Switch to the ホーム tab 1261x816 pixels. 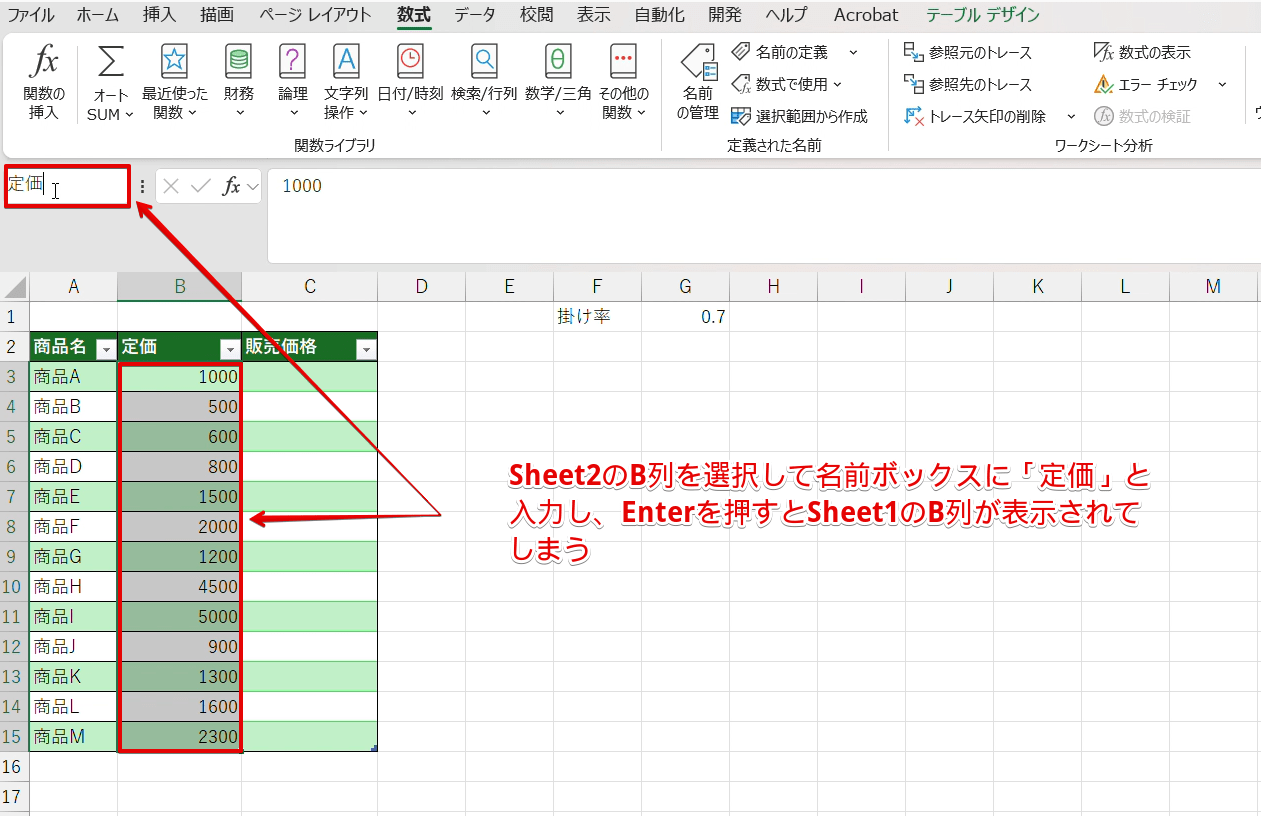tap(97, 15)
